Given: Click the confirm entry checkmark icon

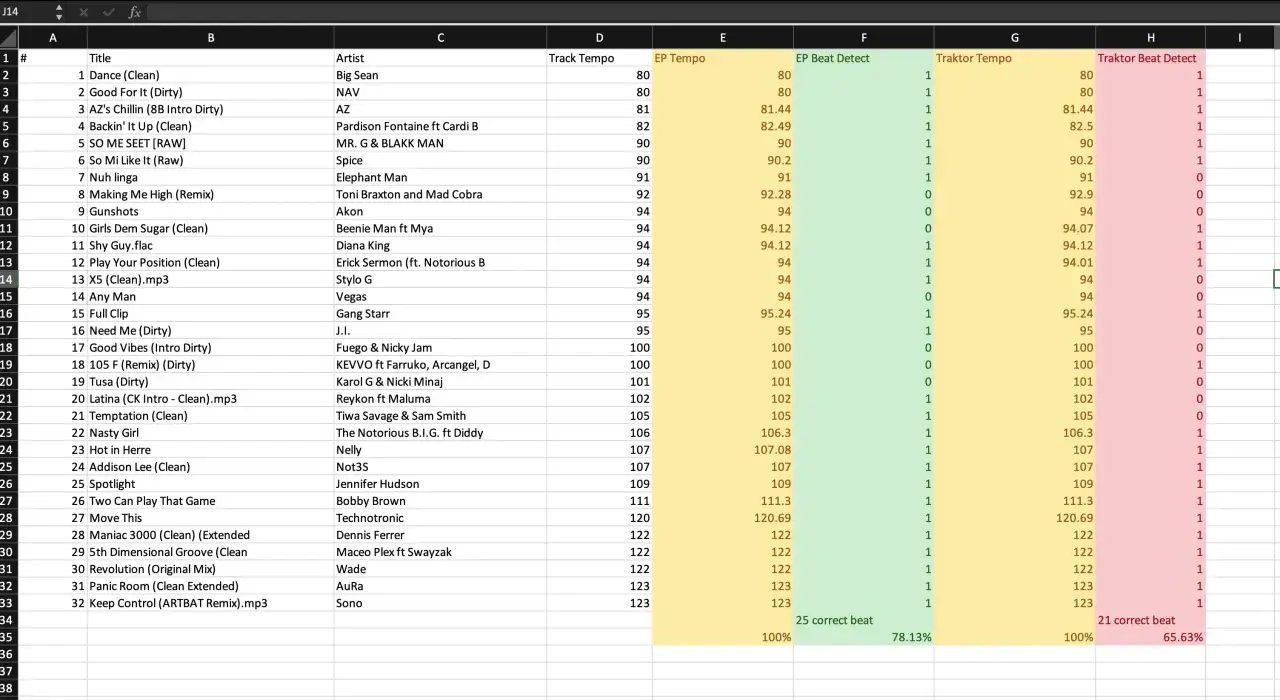Looking at the screenshot, I should (108, 12).
